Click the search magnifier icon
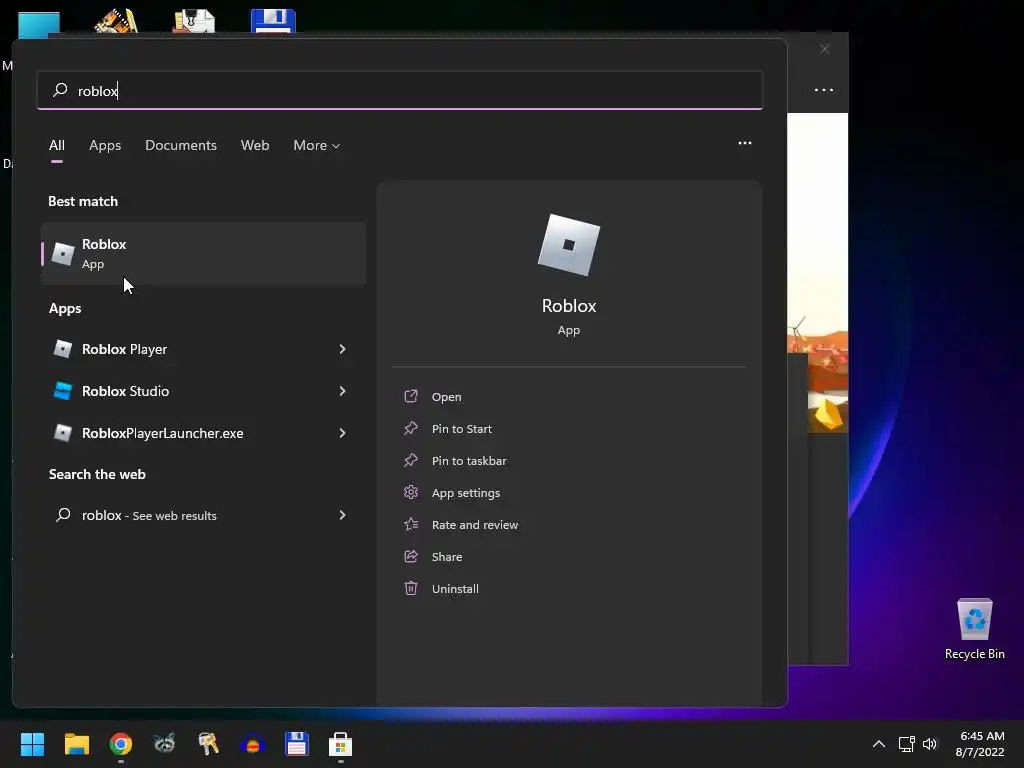Viewport: 1024px width, 768px height. [60, 90]
